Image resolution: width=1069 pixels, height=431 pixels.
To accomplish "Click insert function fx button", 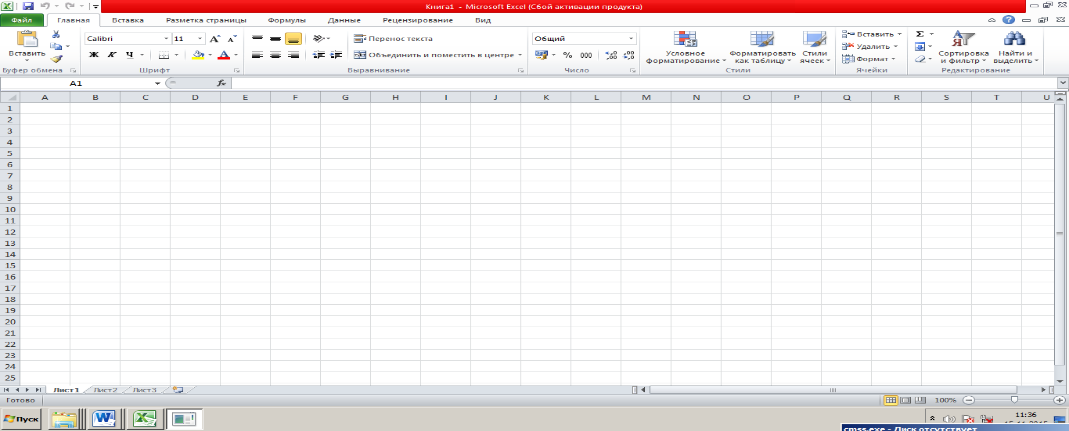I will pyautogui.click(x=221, y=83).
